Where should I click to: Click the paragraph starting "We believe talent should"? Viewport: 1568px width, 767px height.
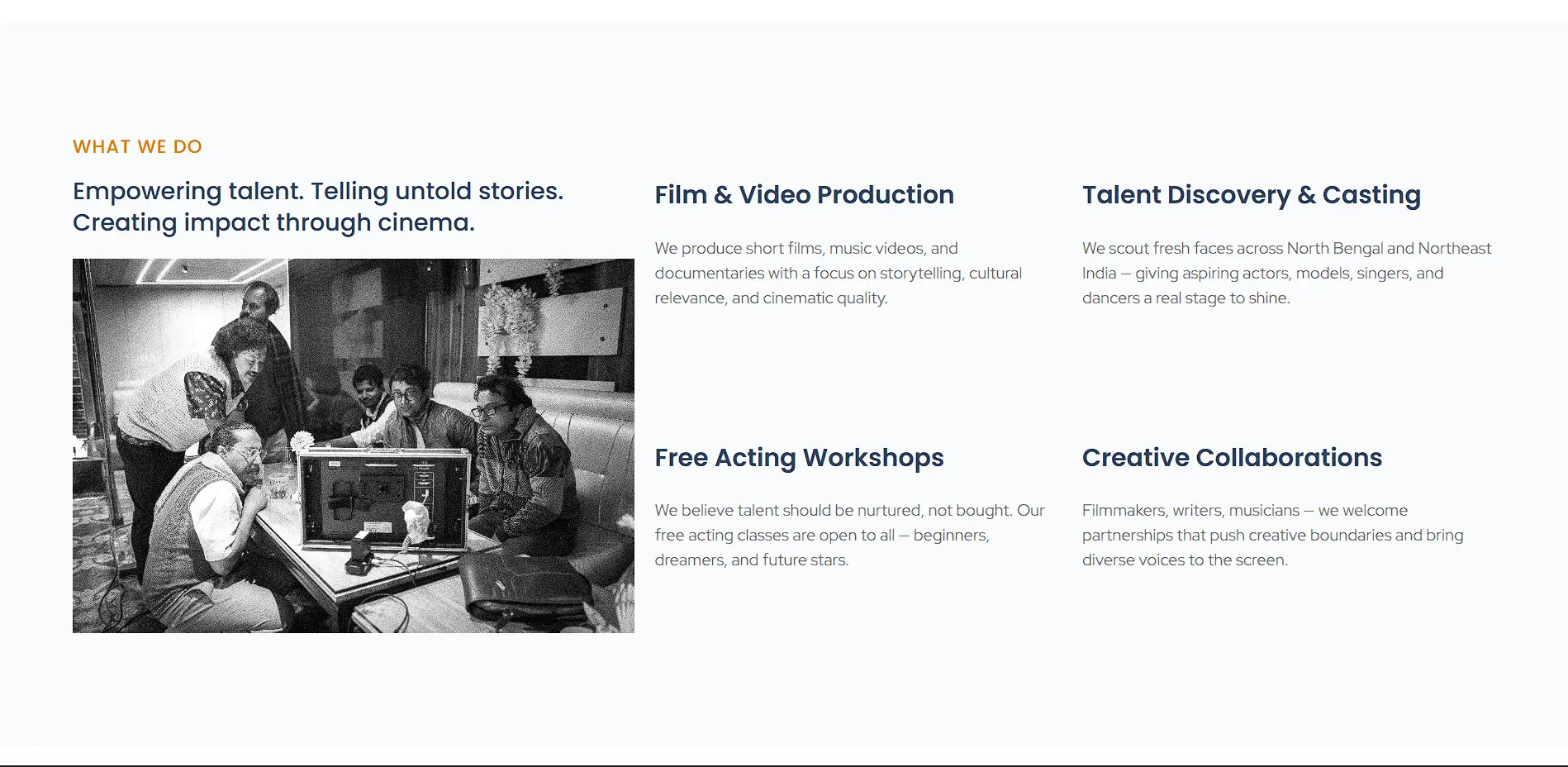point(849,536)
